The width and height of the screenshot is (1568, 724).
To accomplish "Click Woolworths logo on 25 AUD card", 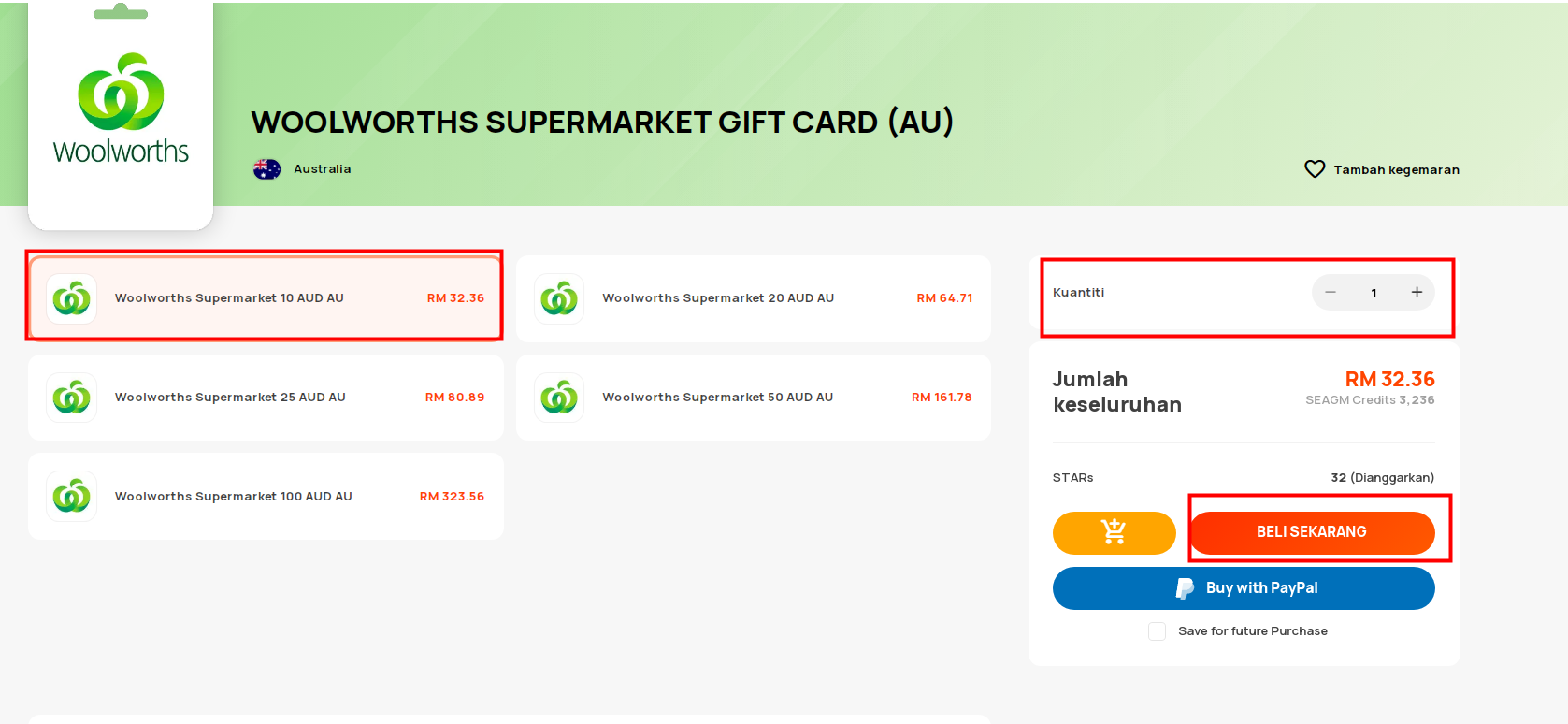I will click(72, 398).
